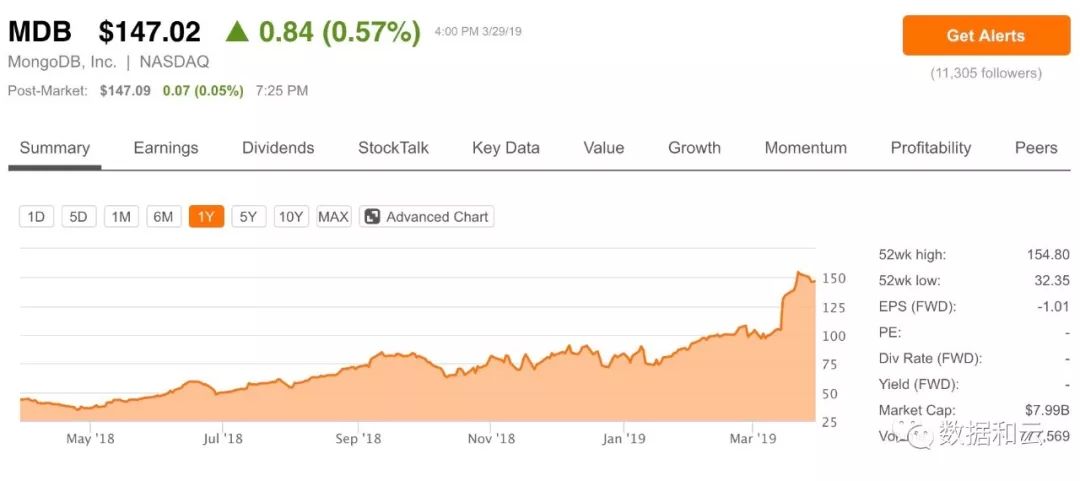Click the MongoDB, Inc. company name

61,62
